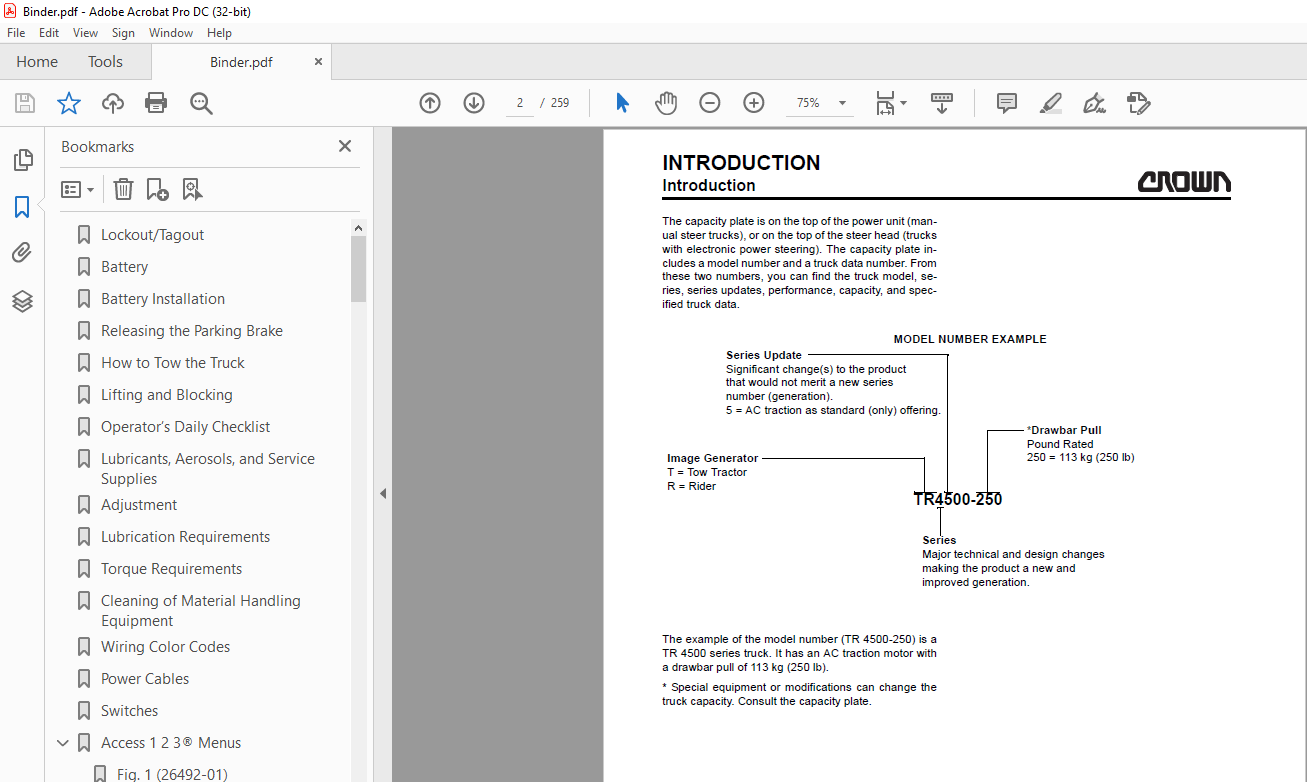Open the Find text magnifier
The width and height of the screenshot is (1307, 782).
(x=201, y=103)
